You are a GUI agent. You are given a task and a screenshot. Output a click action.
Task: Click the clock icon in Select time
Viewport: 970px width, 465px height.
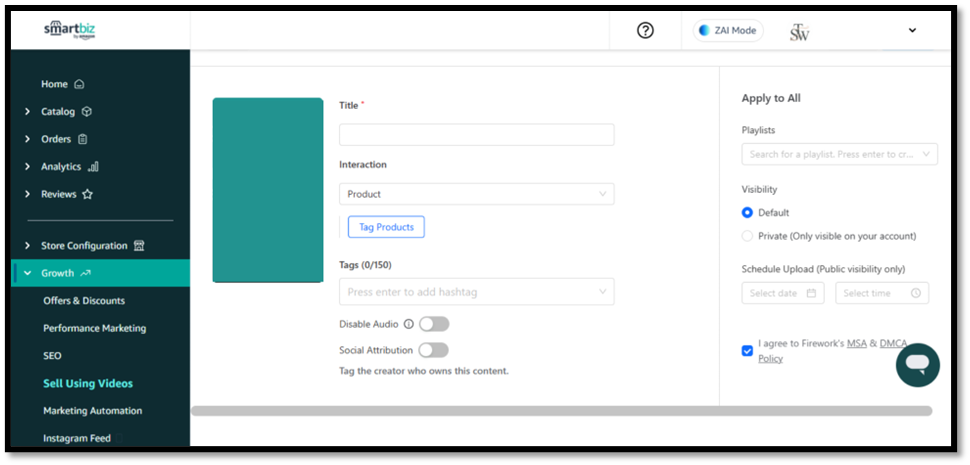pyautogui.click(x=915, y=293)
